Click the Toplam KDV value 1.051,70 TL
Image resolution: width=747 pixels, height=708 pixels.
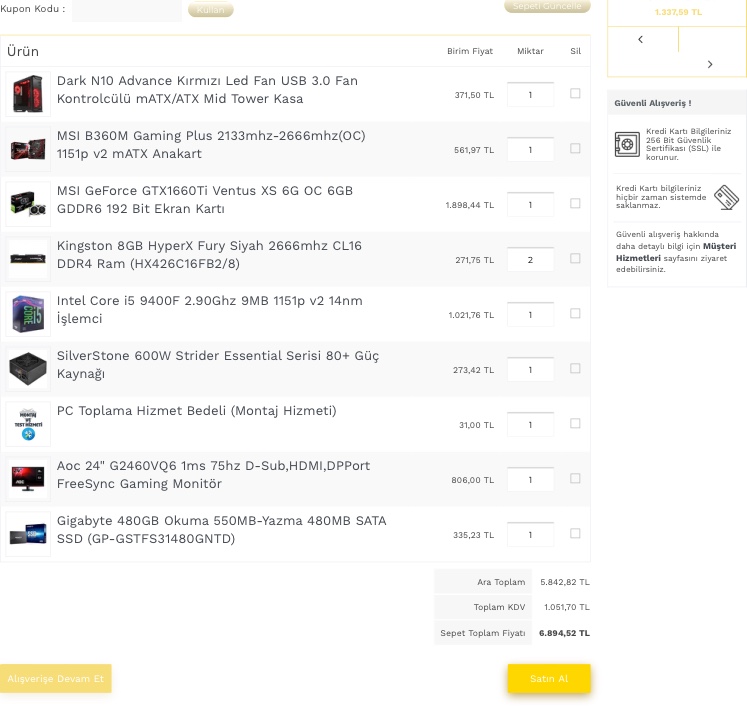[x=566, y=607]
